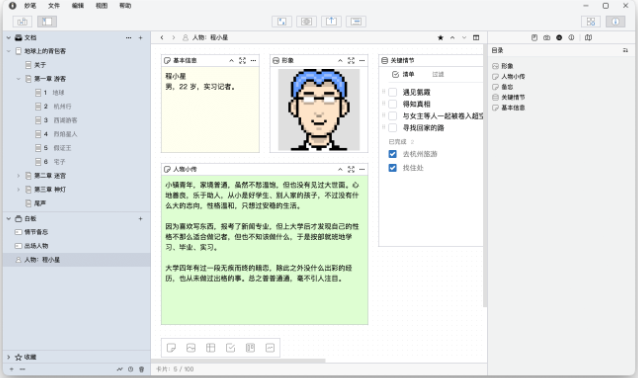Collapse the 地球上的背包客 document tree
The width and height of the screenshot is (638, 378).
pos(9,51)
